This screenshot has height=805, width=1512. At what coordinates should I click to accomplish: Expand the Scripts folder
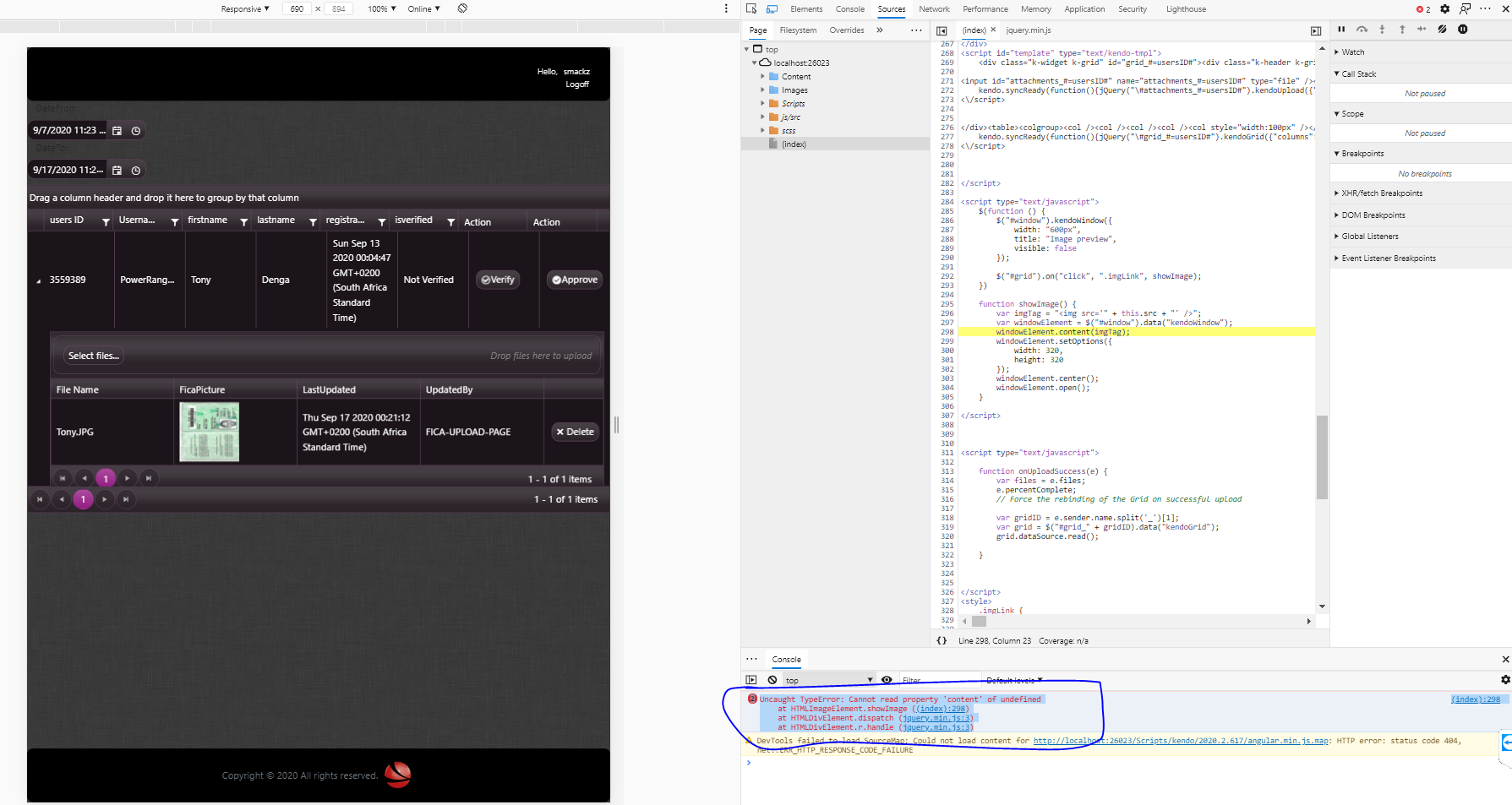coord(762,104)
